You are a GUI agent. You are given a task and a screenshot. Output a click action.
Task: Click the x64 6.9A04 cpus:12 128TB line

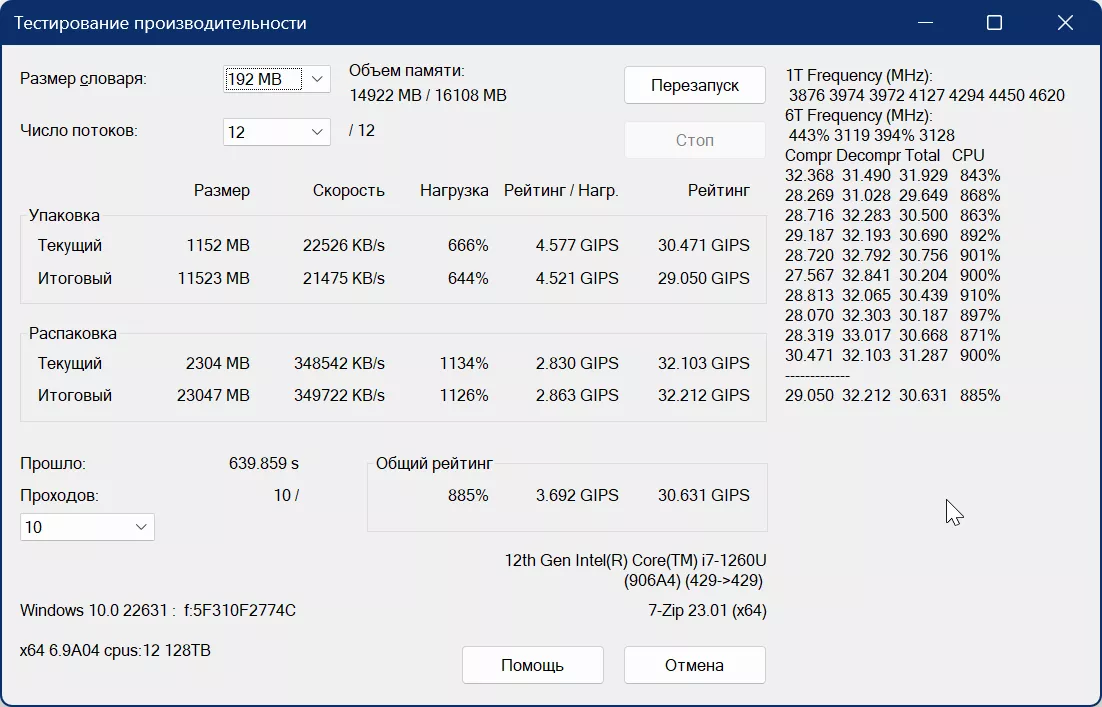click(115, 650)
